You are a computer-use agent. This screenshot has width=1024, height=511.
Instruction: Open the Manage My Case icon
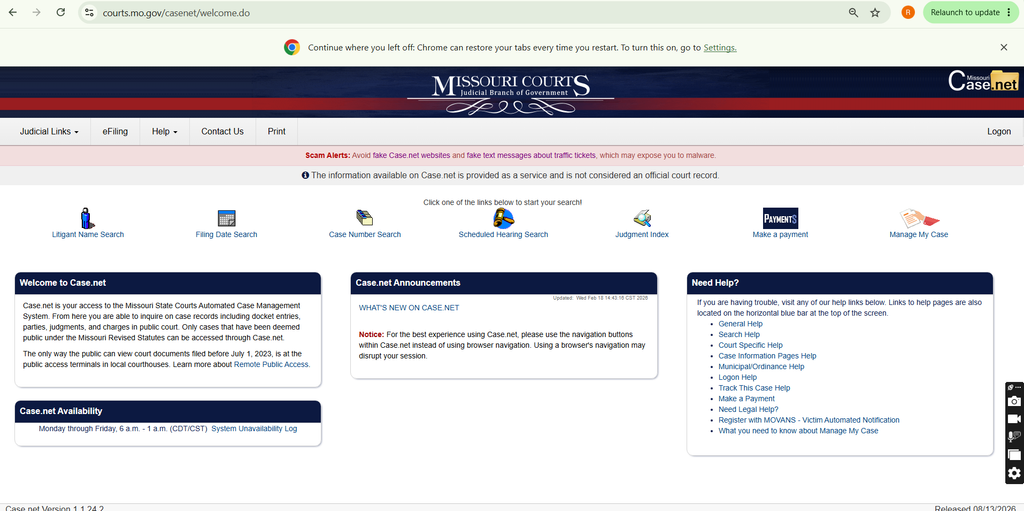click(x=918, y=218)
